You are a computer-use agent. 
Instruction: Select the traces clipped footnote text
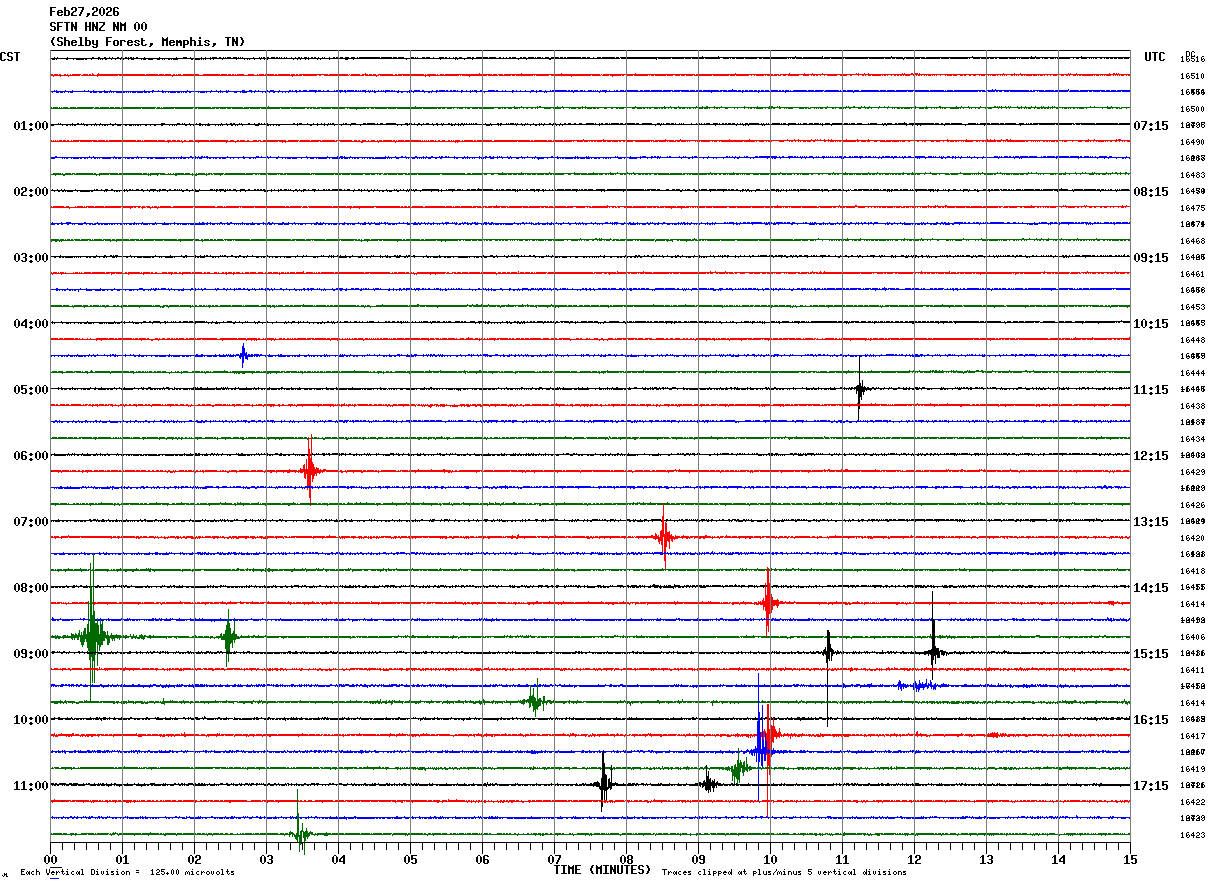click(784, 873)
